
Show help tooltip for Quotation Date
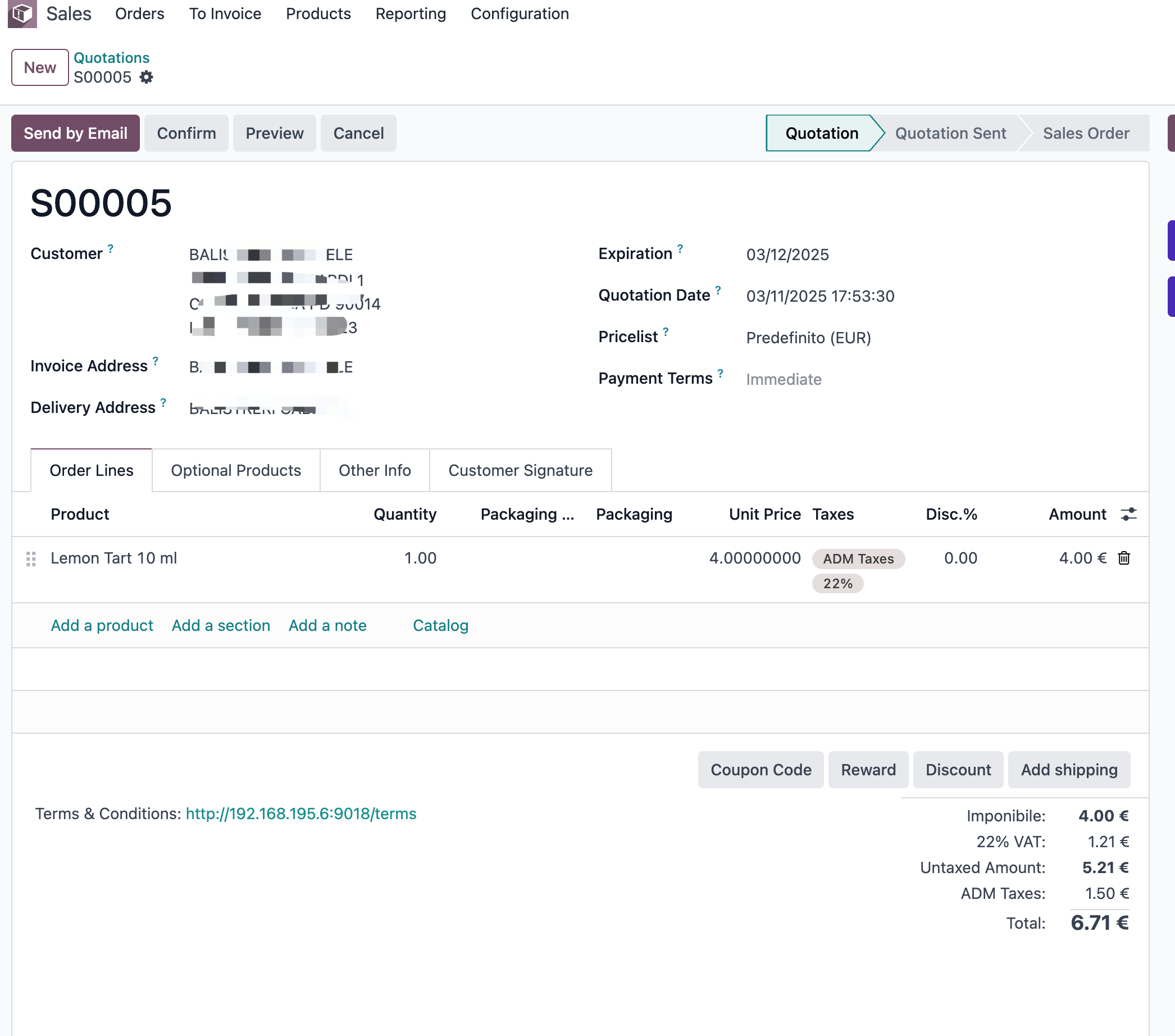[718, 290]
